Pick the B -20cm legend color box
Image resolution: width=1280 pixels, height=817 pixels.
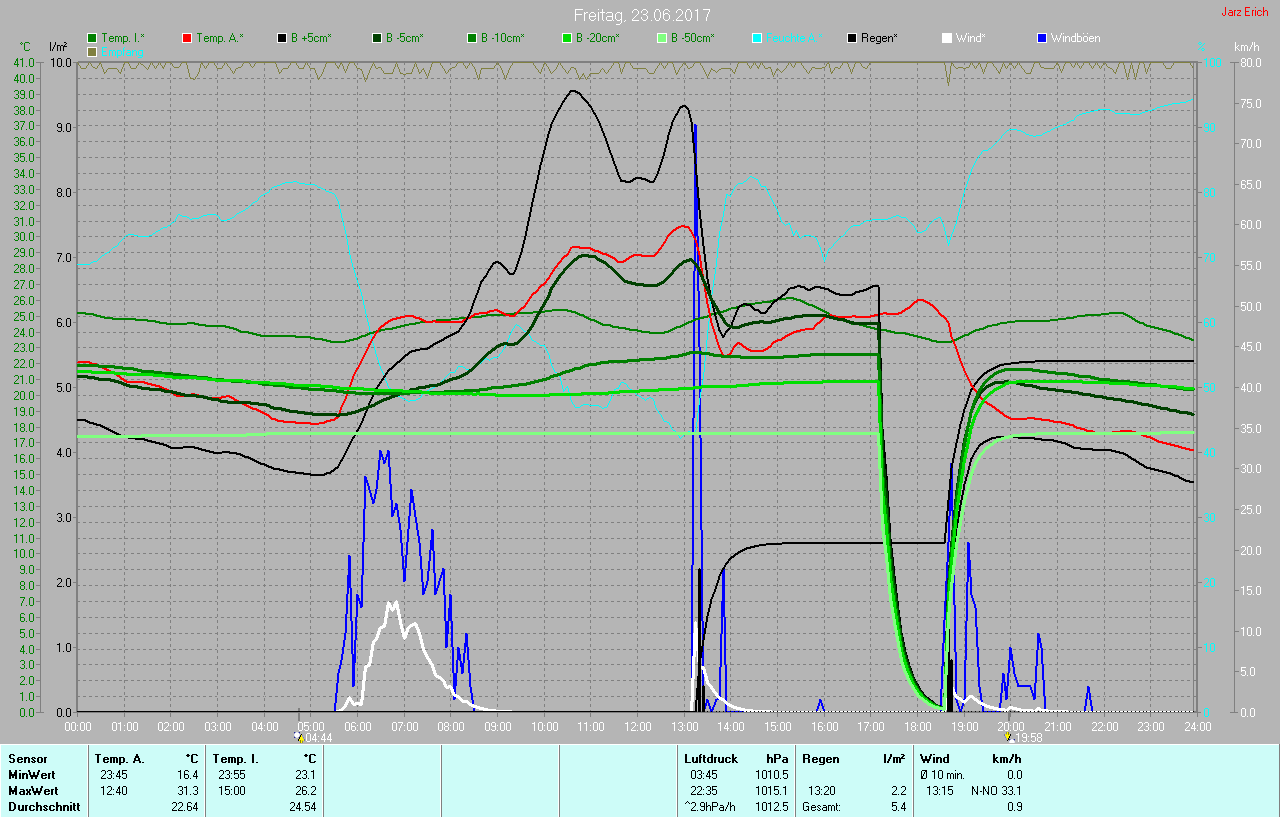[567, 38]
